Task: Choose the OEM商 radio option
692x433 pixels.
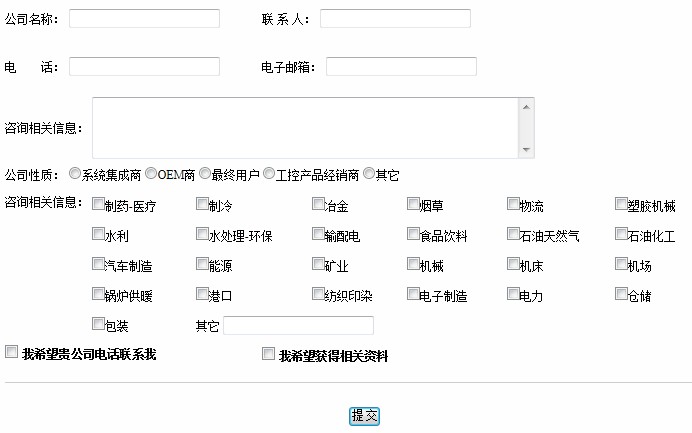Action: point(152,174)
